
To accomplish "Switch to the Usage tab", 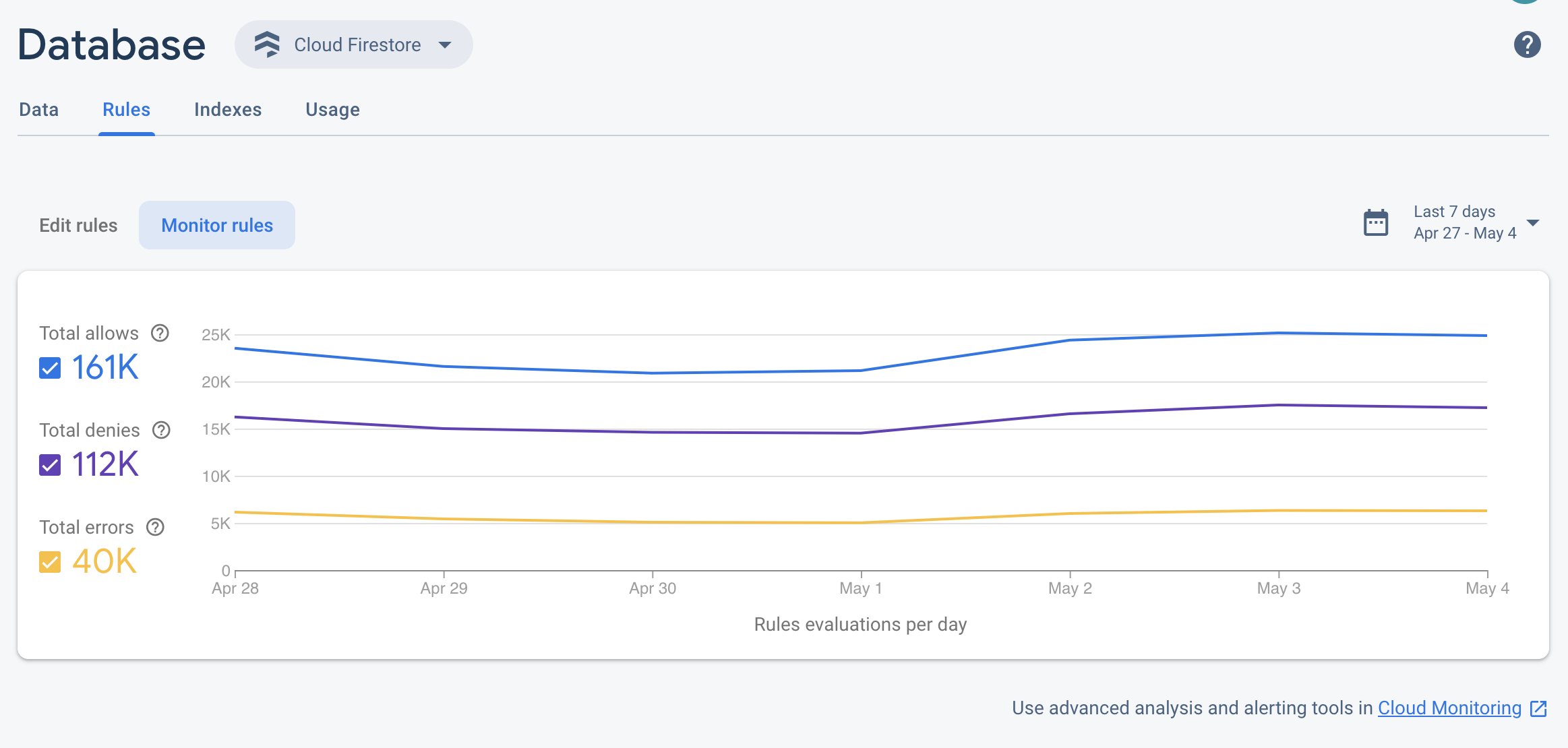I will (x=333, y=109).
